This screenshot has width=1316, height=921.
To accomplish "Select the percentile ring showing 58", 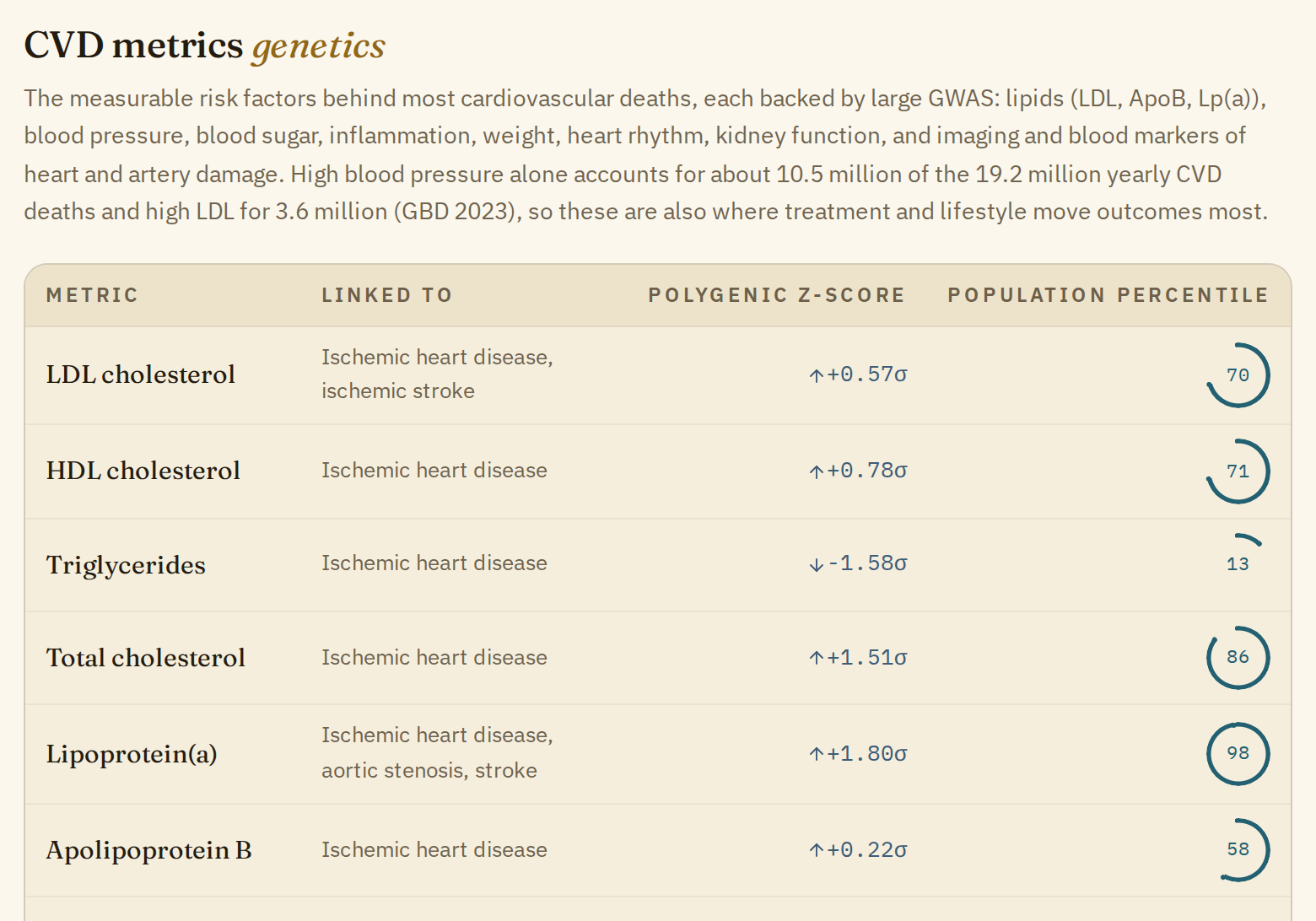I will click(1238, 849).
